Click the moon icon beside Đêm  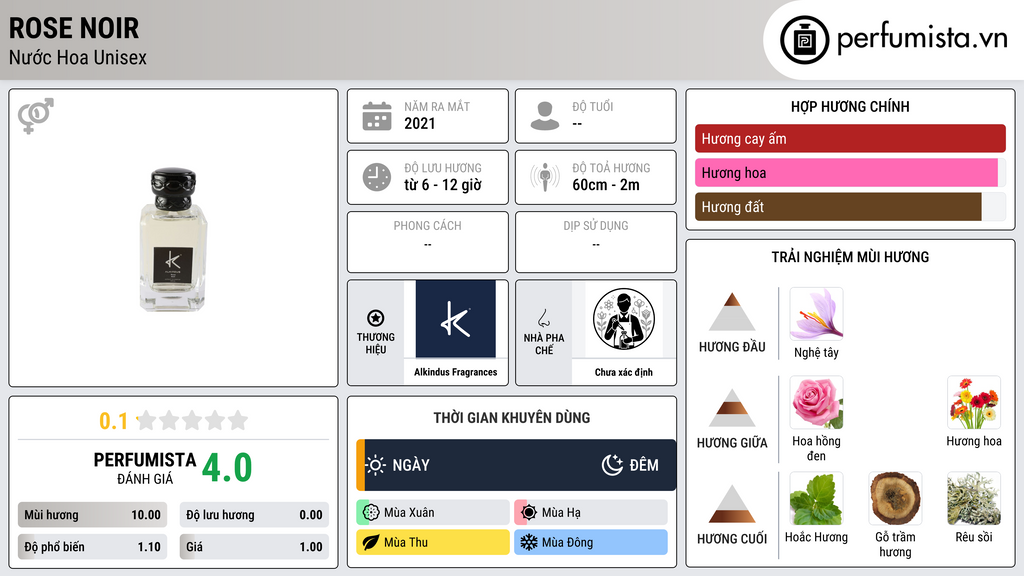(x=612, y=465)
